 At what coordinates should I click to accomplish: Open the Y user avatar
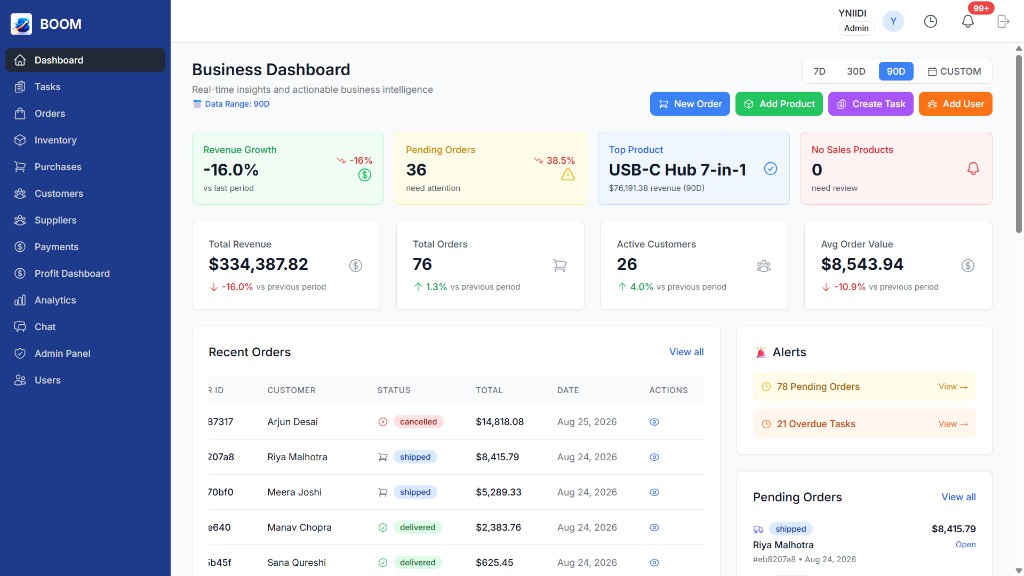tap(893, 22)
